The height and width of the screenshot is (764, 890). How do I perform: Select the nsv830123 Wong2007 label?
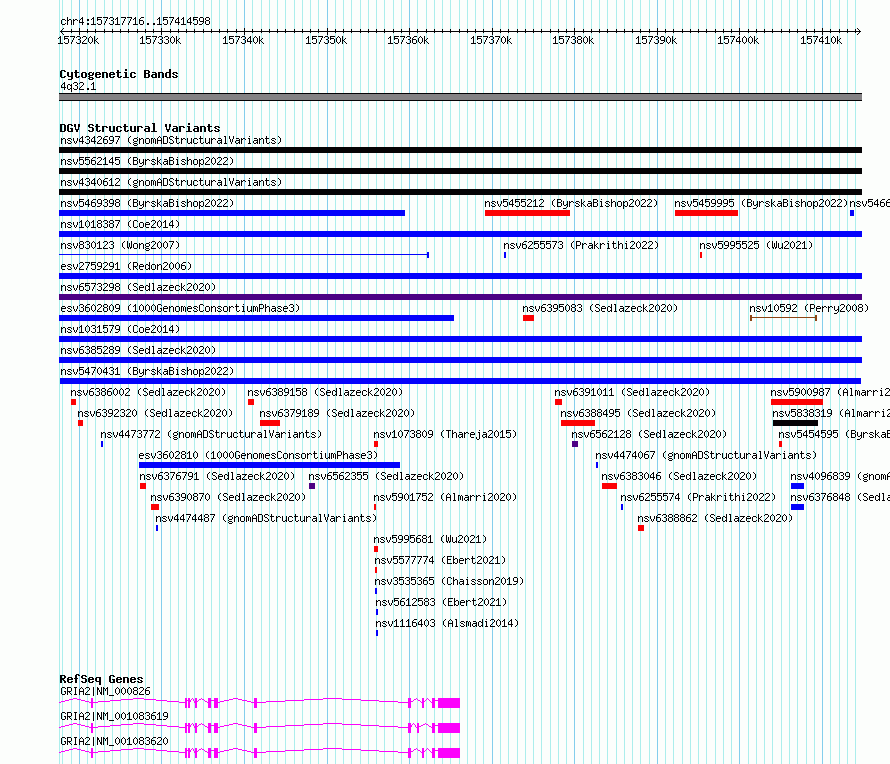tap(120, 245)
